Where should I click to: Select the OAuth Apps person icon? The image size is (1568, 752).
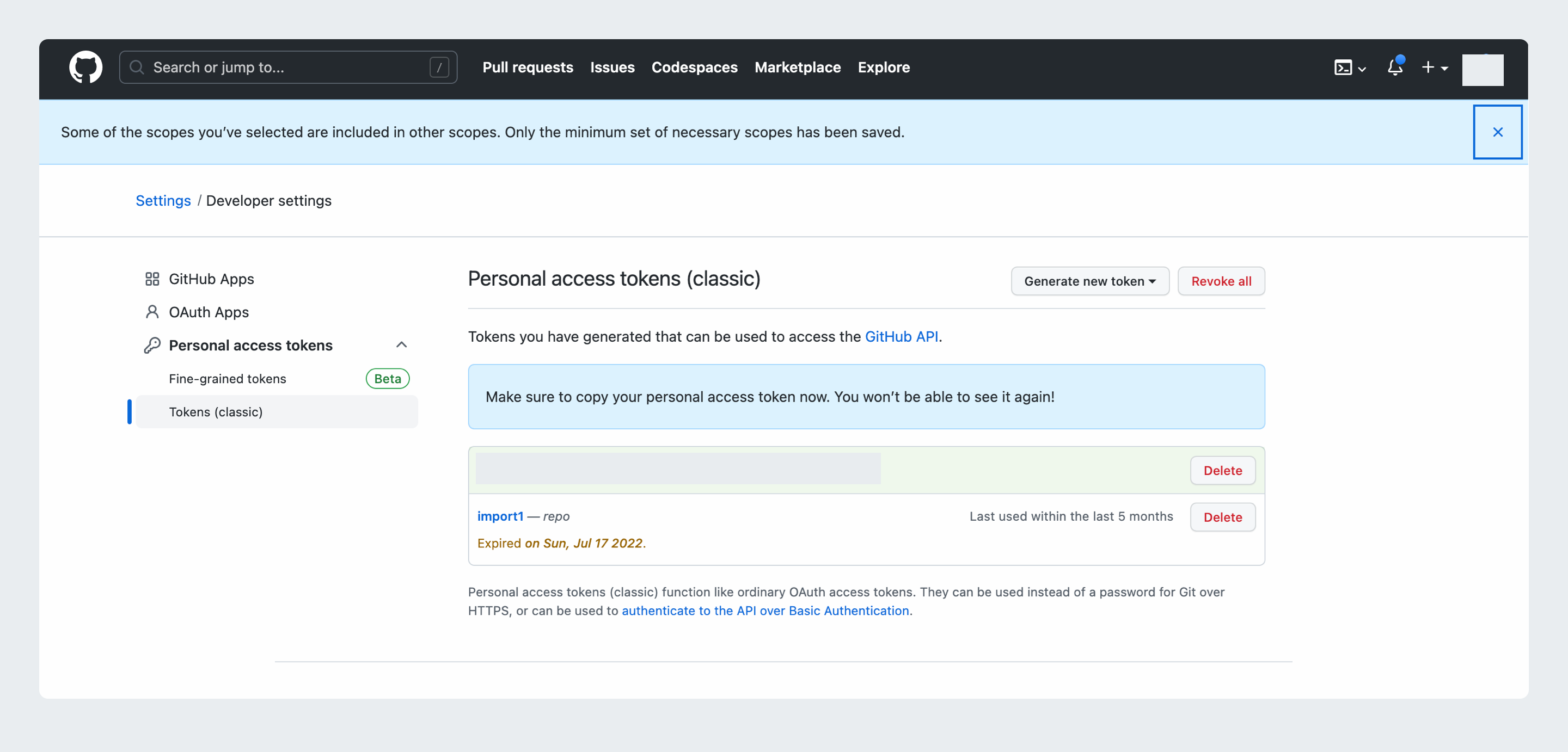point(152,311)
